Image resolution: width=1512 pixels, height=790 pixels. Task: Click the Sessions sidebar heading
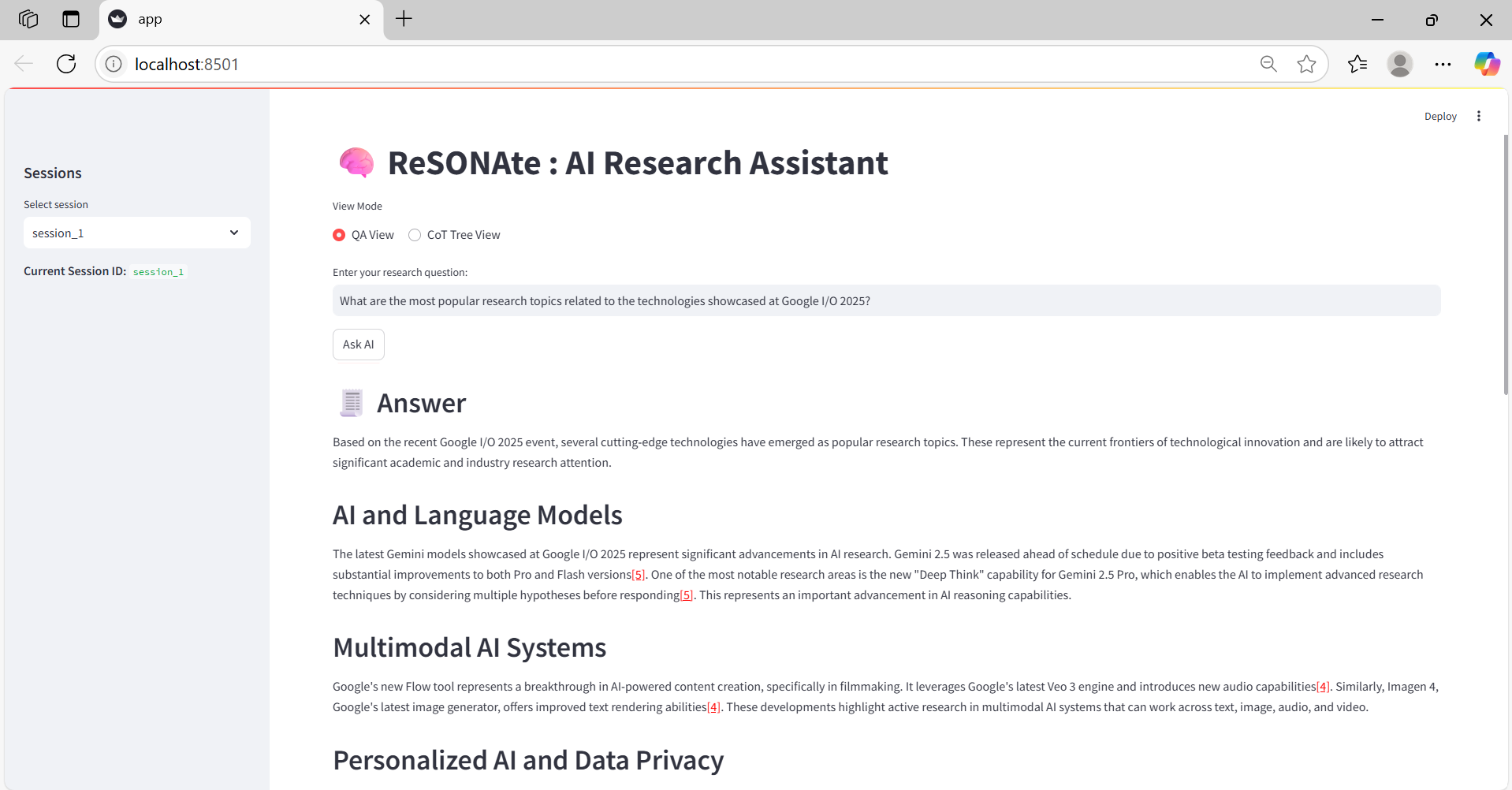coord(53,173)
